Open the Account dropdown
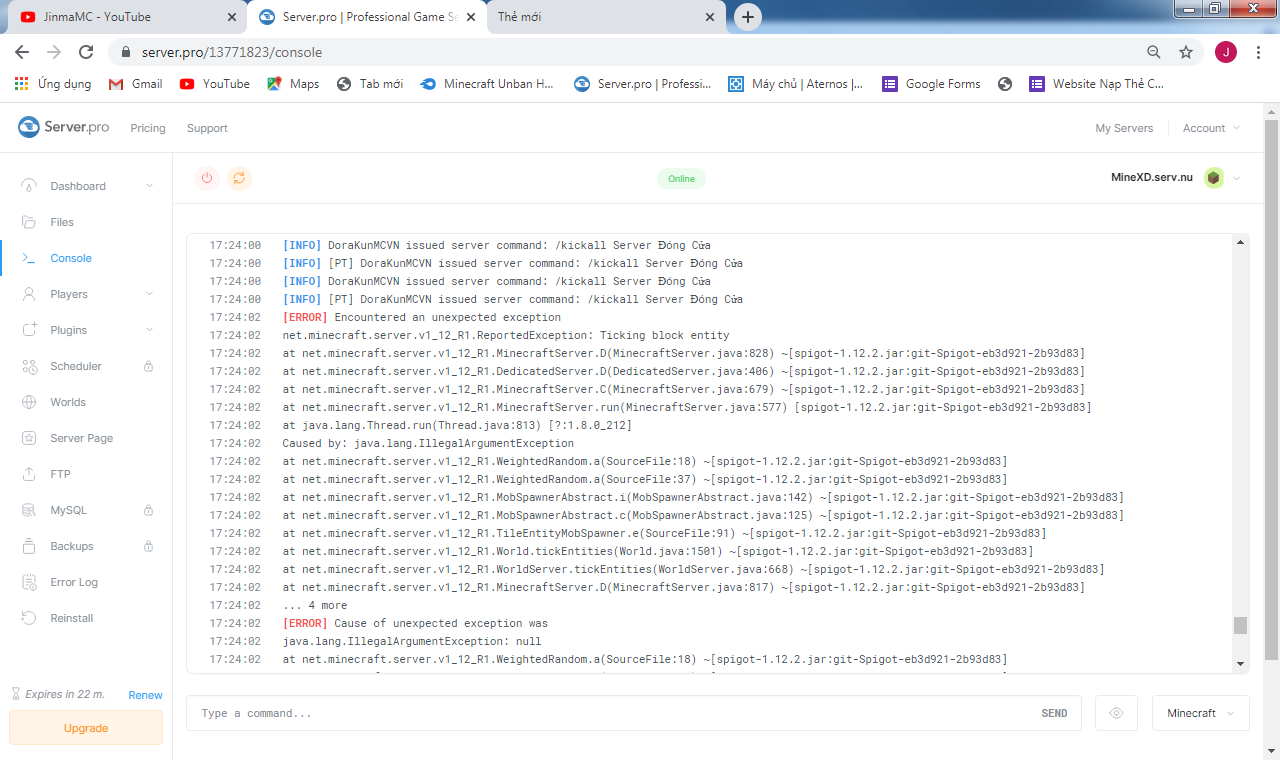Screen dimensions: 1280x760 point(1211,128)
